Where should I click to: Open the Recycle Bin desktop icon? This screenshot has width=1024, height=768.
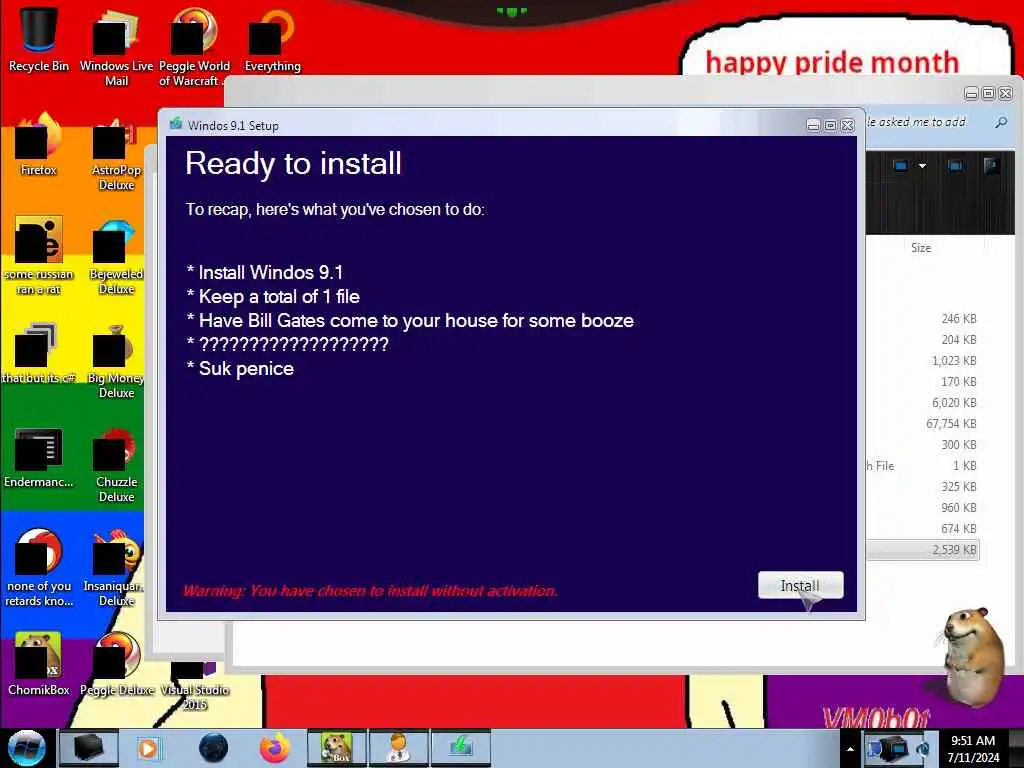click(x=39, y=39)
